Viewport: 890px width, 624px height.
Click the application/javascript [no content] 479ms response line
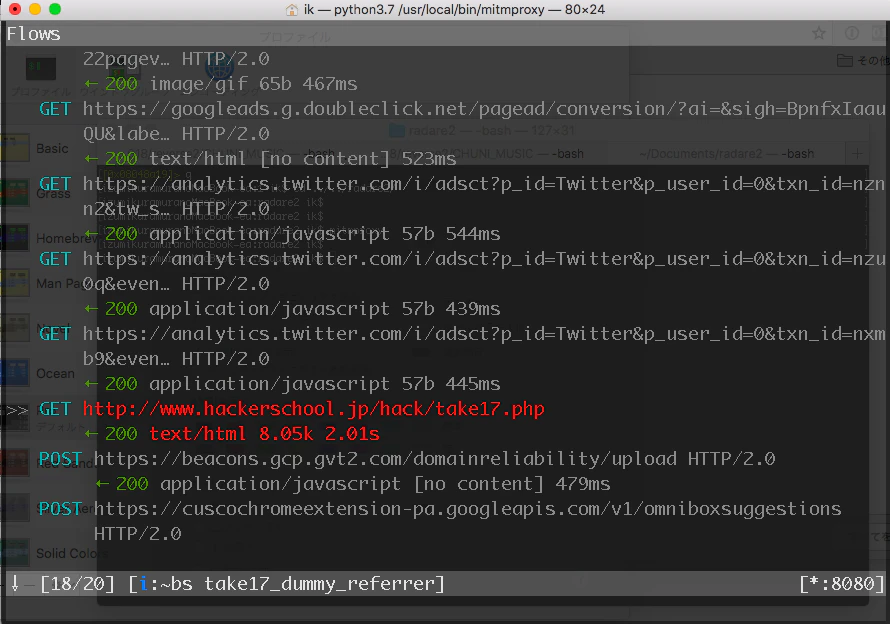coord(353,484)
